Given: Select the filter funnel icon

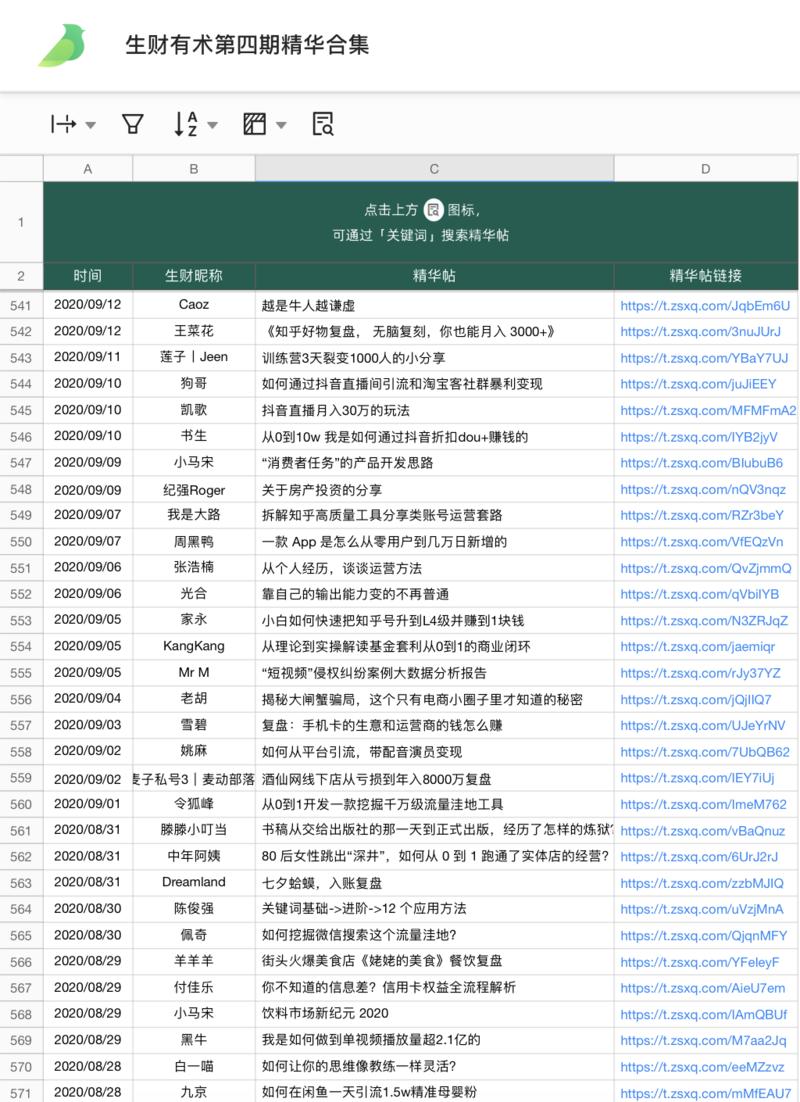Looking at the screenshot, I should point(131,124).
